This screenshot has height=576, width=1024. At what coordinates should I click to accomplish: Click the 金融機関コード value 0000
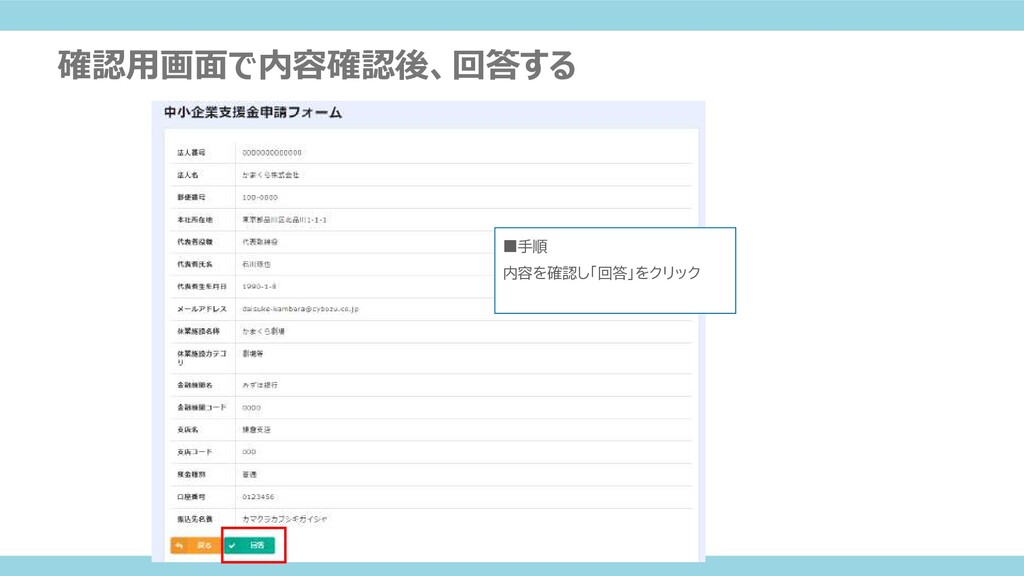(x=251, y=408)
